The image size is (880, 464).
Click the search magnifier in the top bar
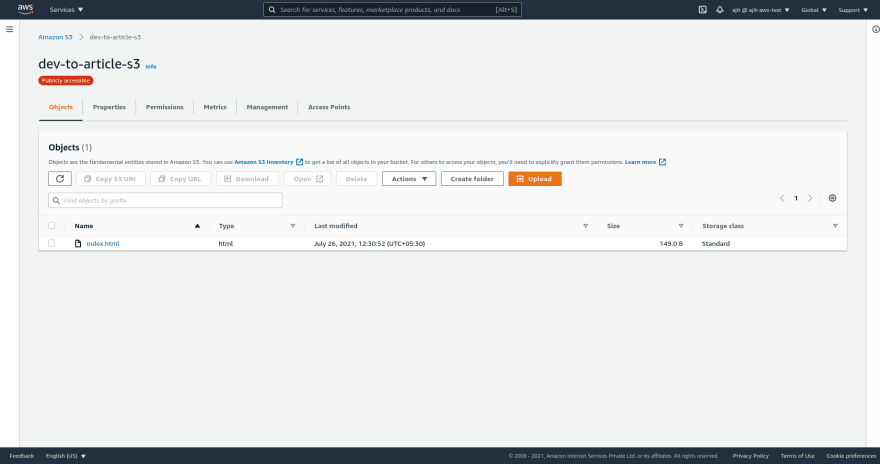click(x=272, y=10)
